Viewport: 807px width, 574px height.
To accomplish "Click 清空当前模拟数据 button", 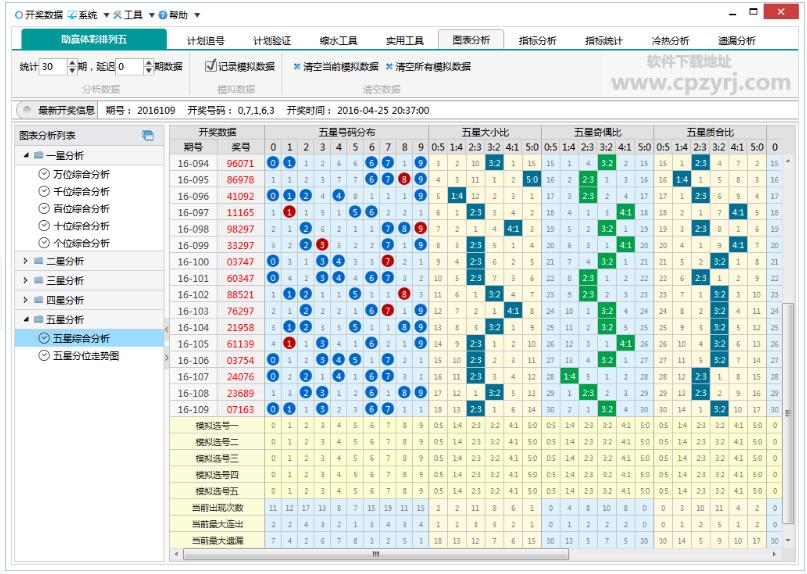I will point(336,66).
